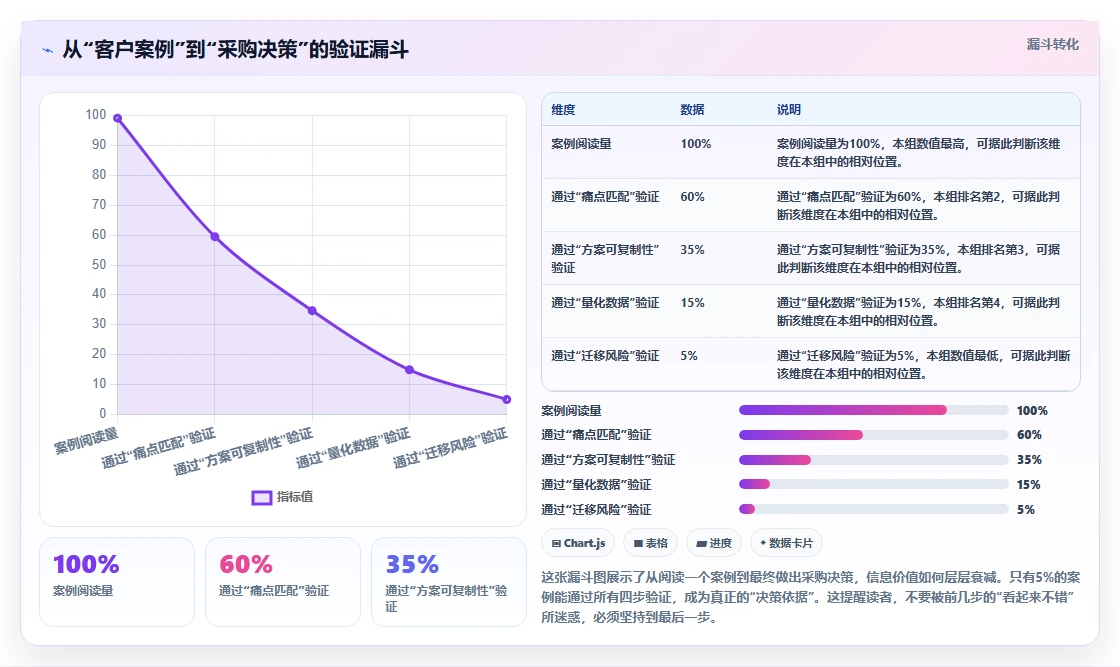
Task: Click the chart data point at value 35
Action: tap(312, 311)
